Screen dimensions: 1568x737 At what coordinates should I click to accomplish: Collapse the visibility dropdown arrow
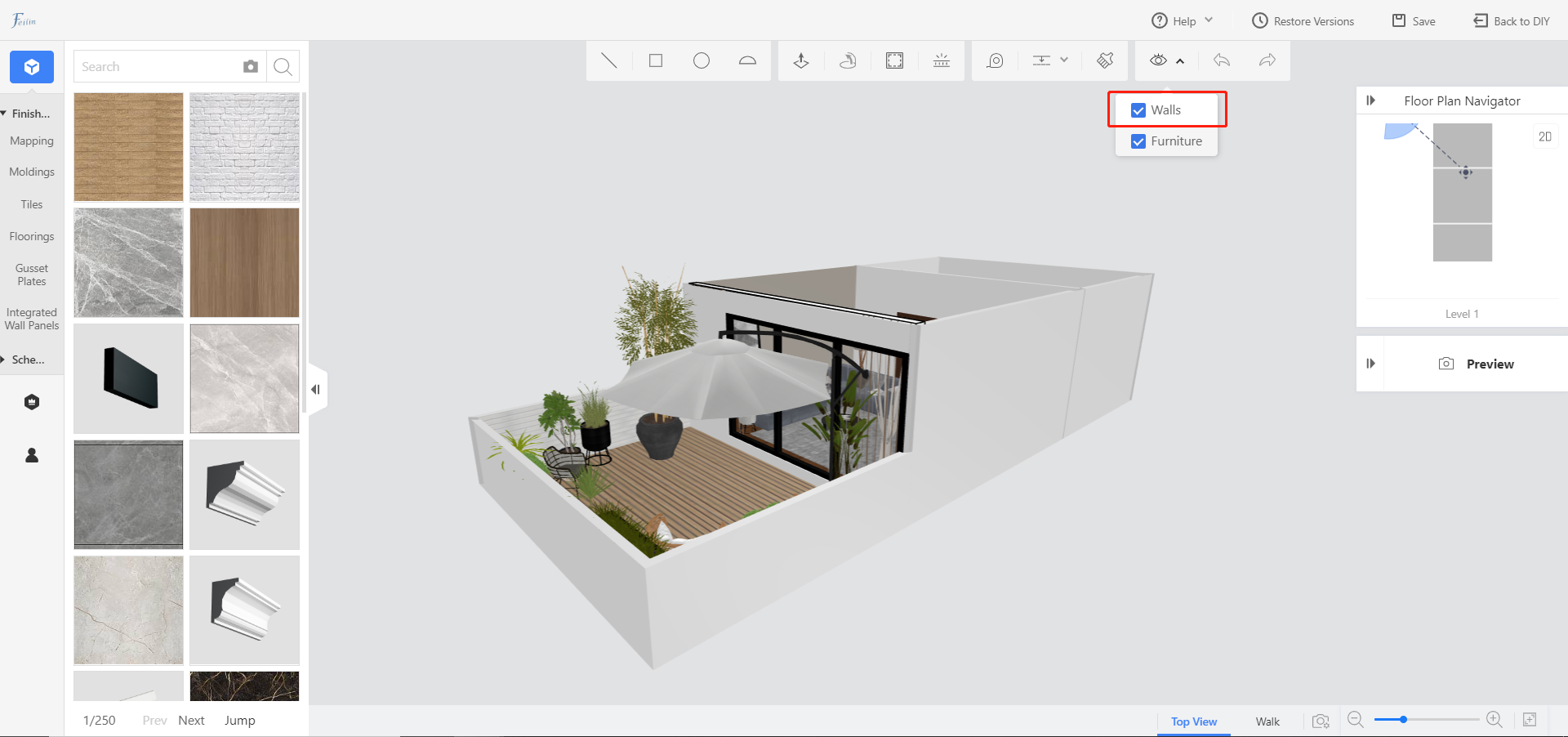[x=1180, y=61]
